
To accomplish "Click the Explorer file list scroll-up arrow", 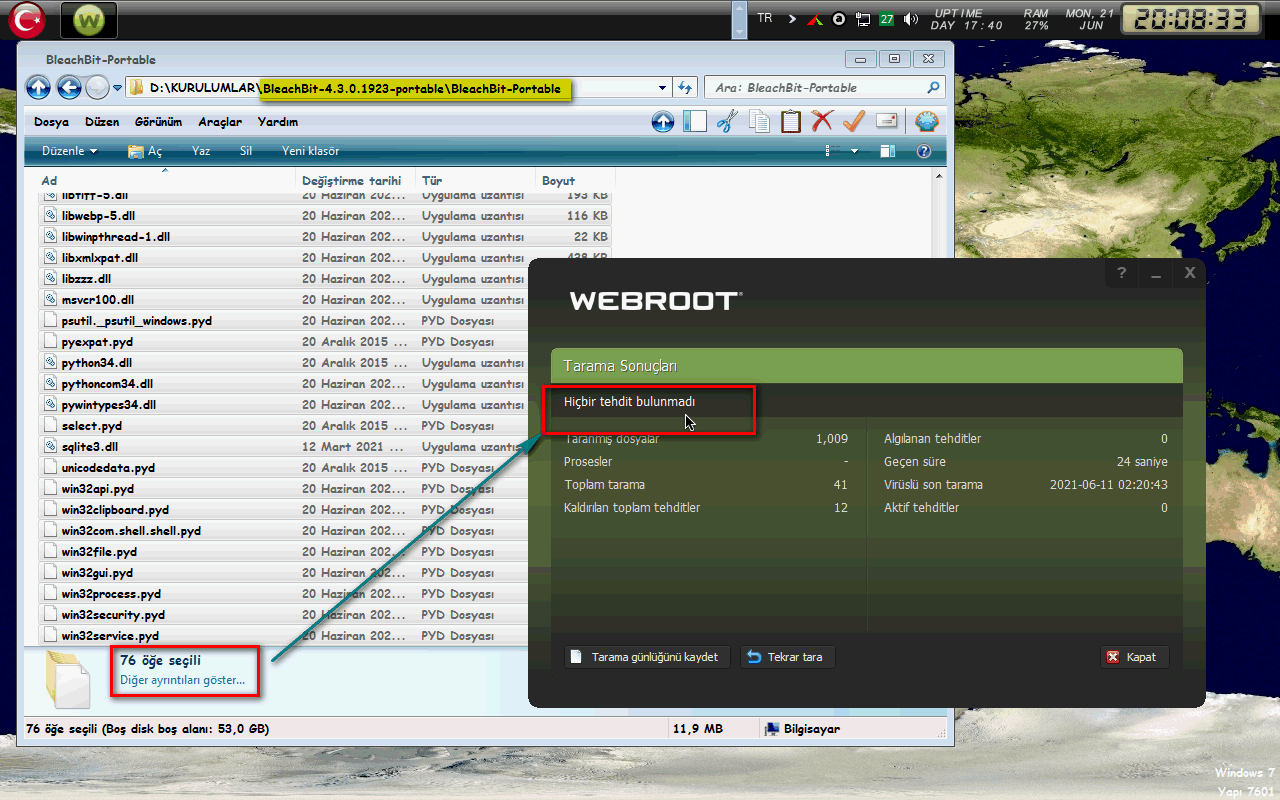I will click(x=938, y=178).
